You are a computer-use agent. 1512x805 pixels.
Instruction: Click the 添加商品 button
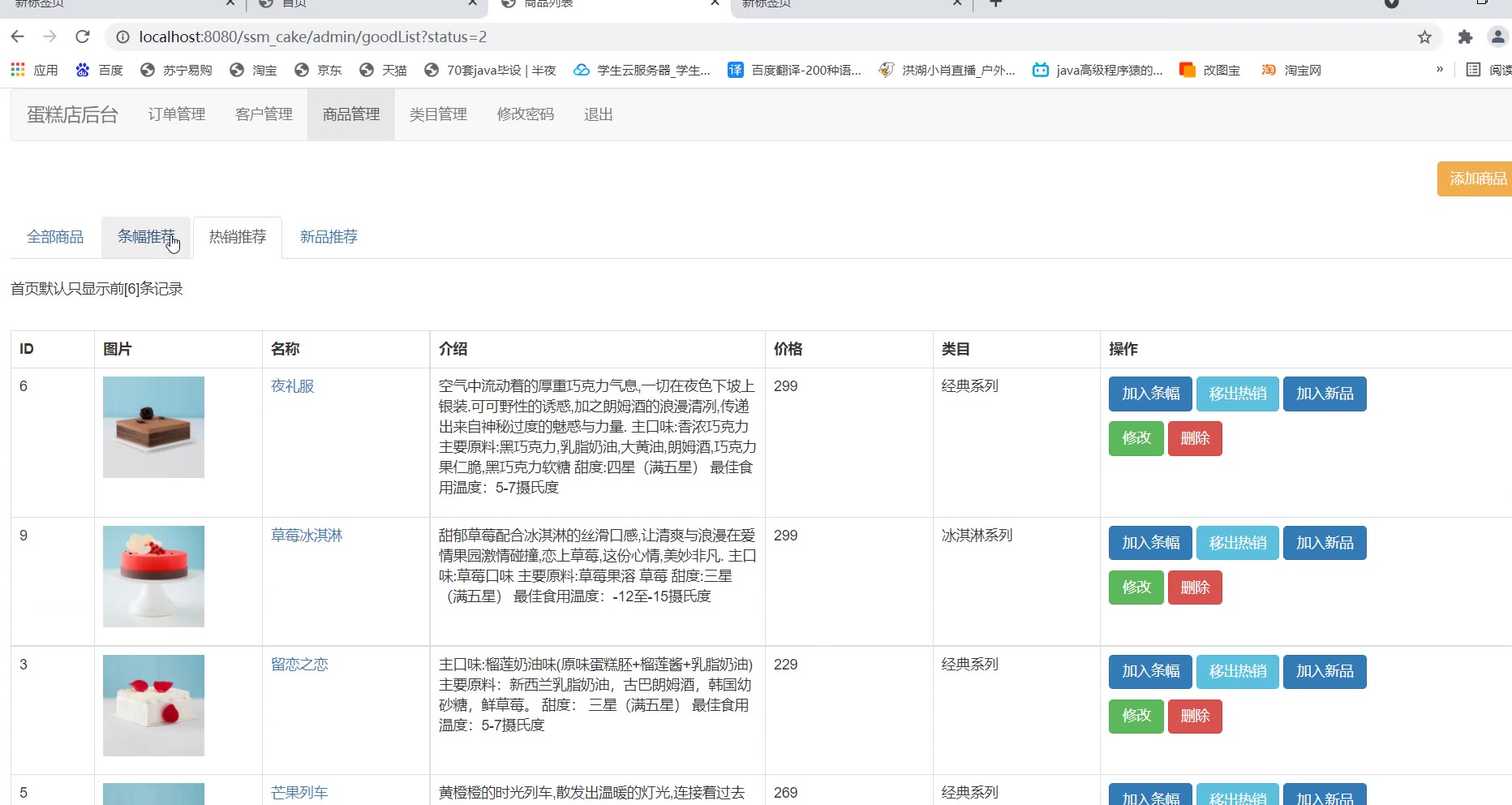coord(1475,179)
